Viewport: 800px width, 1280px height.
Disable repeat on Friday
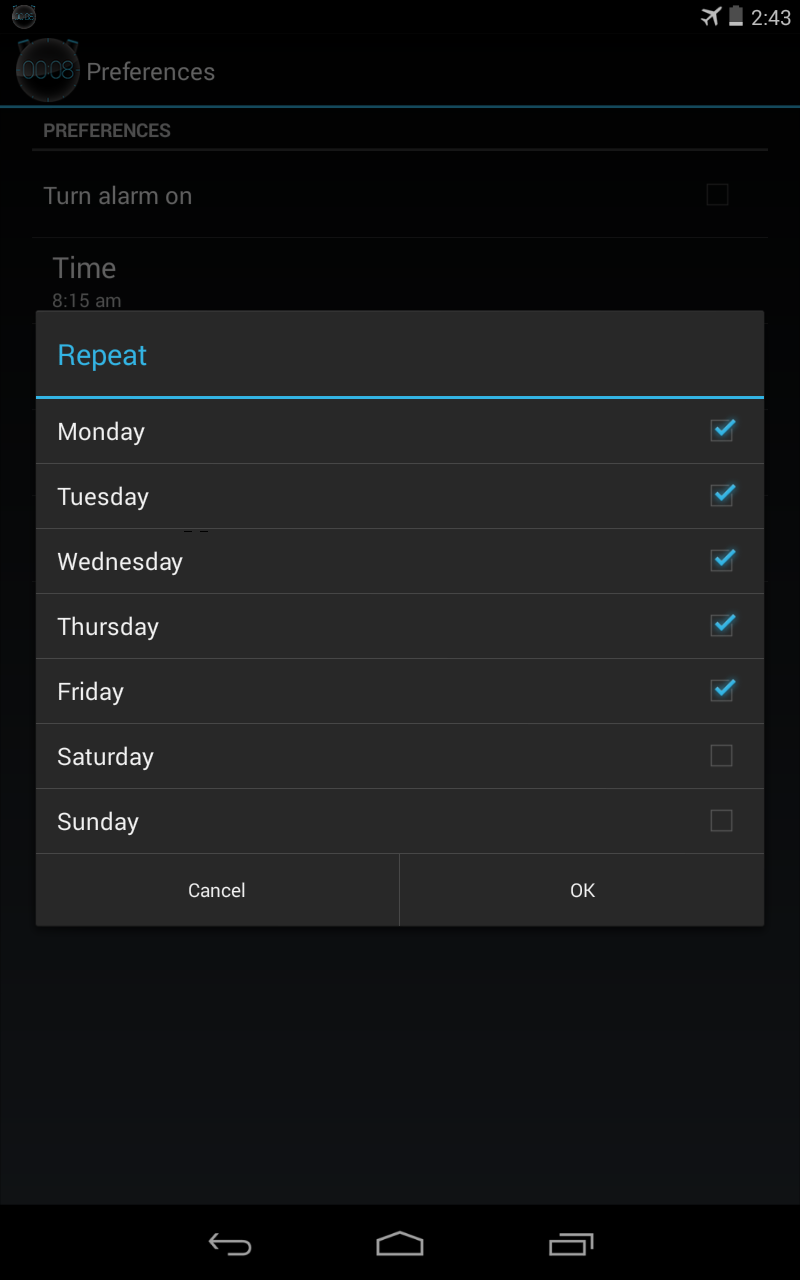coord(722,690)
